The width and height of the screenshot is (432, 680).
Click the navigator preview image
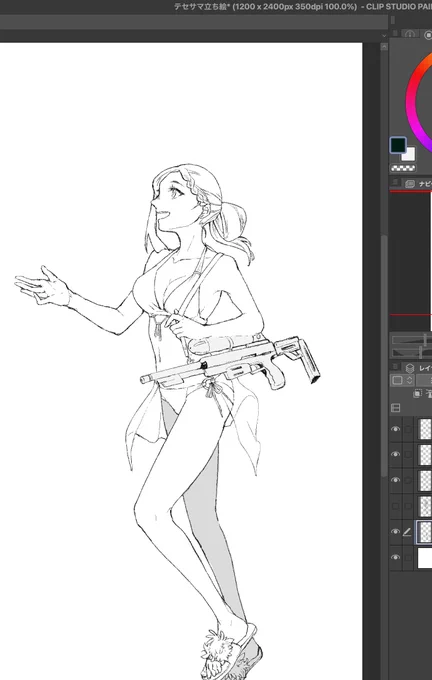point(411,261)
